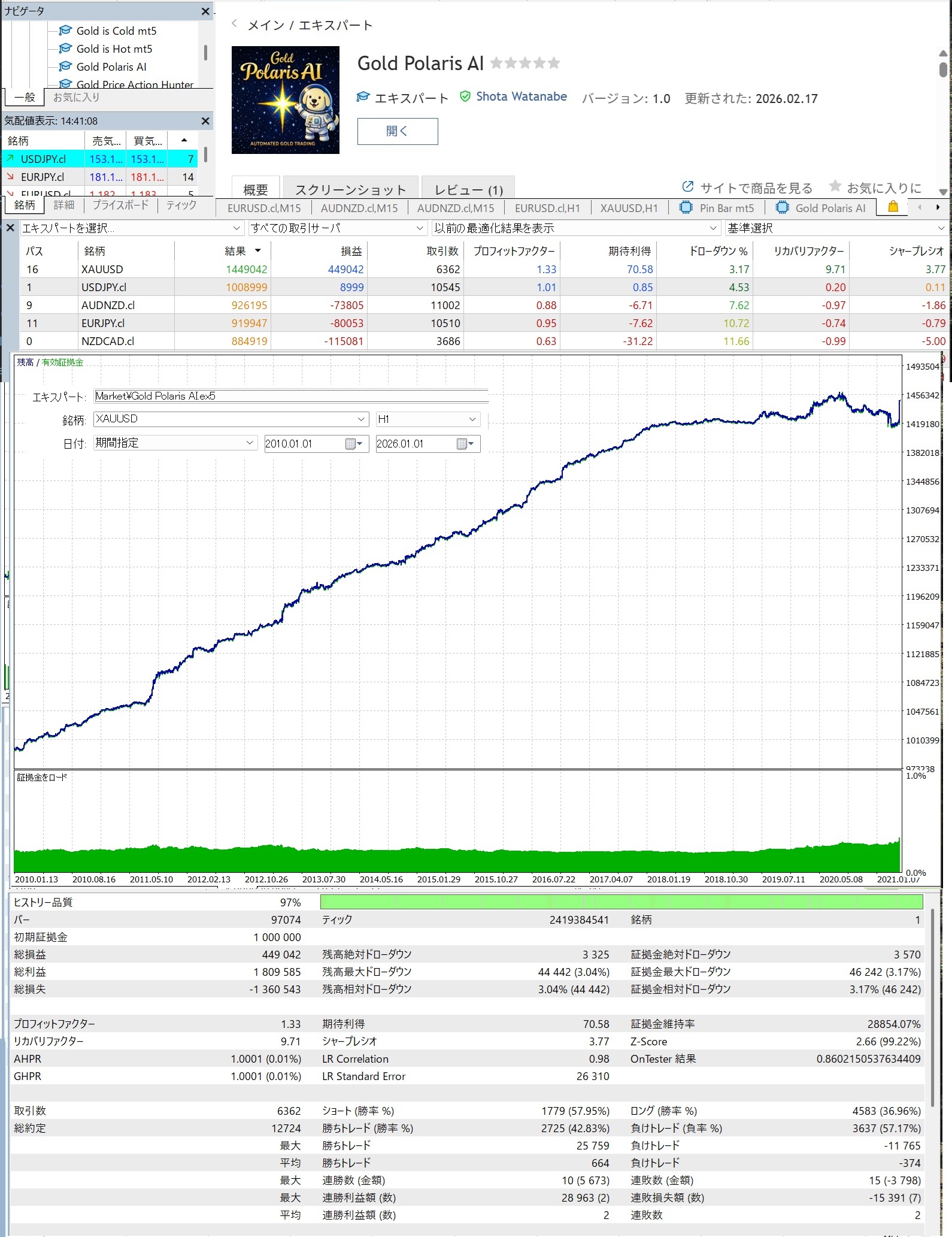This screenshot has width=952, height=1237.
Task: Click the Gold is Cold mt5 expert icon
Action: (x=65, y=31)
